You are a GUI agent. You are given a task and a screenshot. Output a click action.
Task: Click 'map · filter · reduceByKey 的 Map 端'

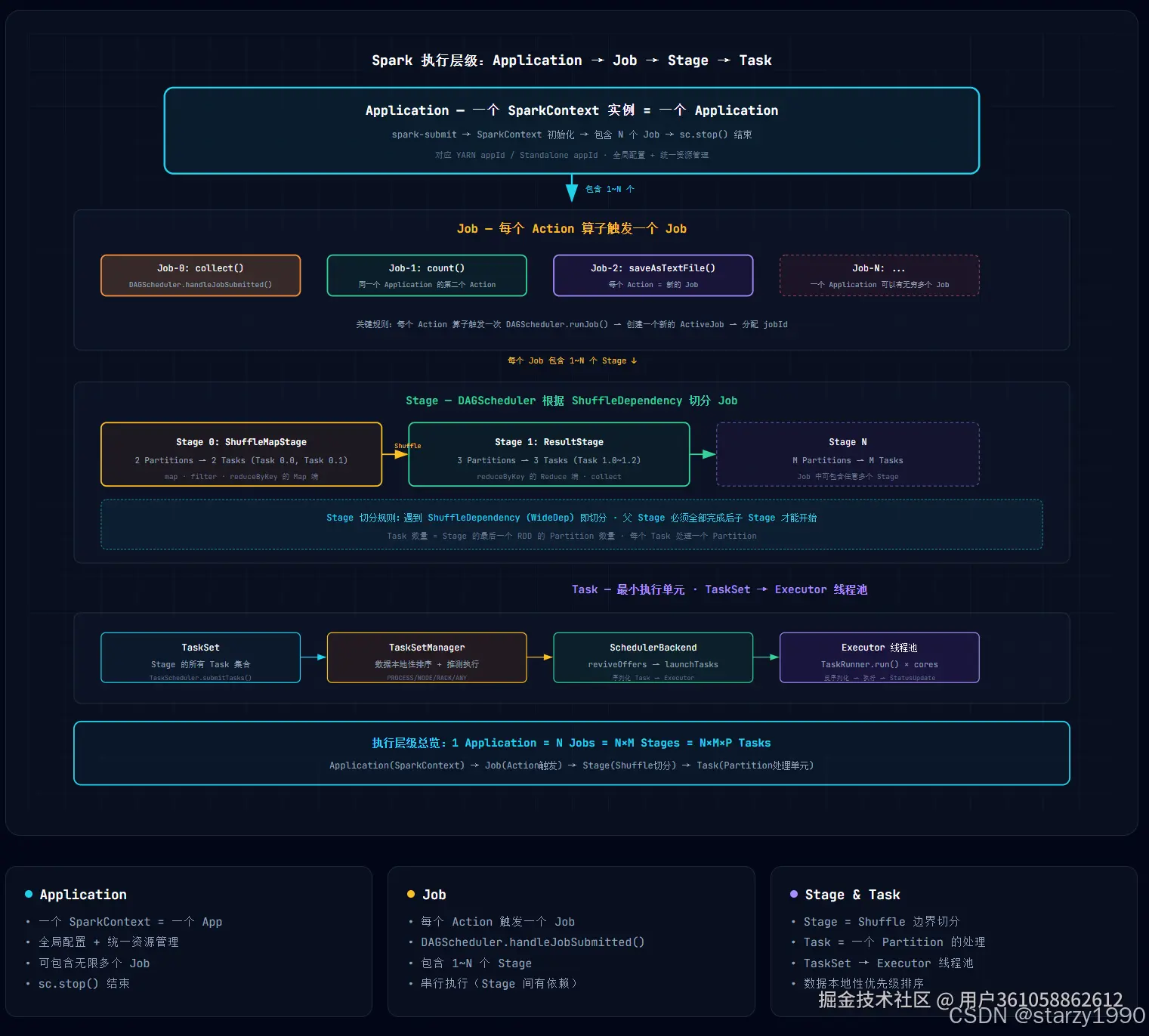point(242,477)
